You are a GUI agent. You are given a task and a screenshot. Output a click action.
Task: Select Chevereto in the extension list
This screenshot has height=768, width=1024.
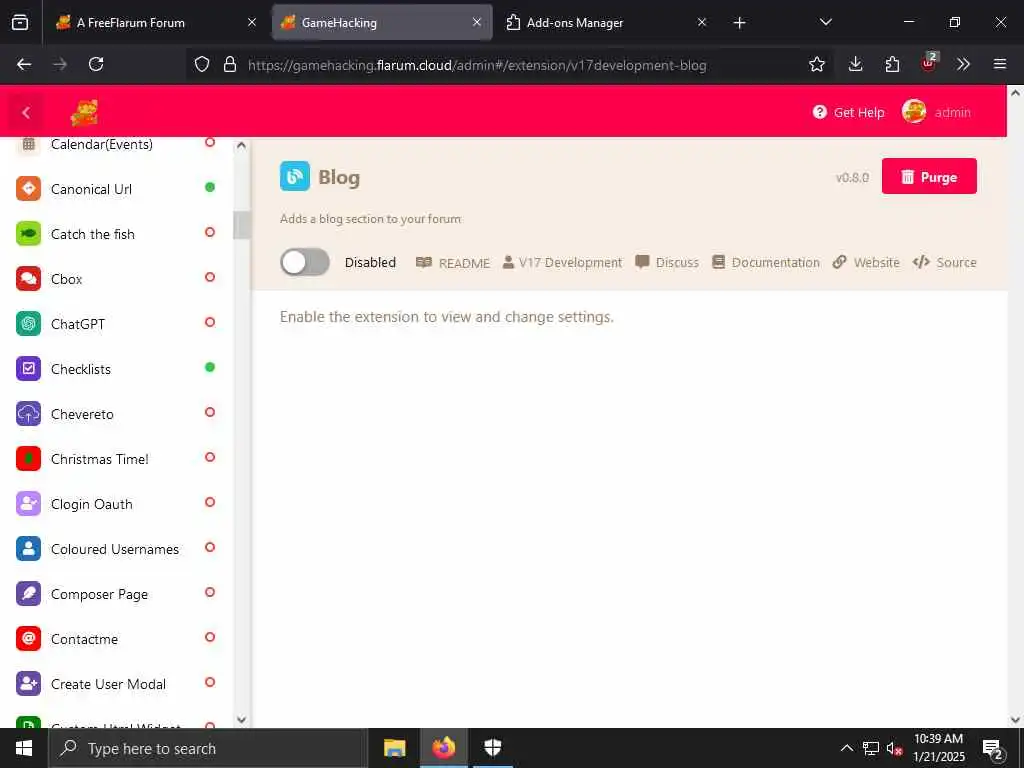(x=116, y=414)
